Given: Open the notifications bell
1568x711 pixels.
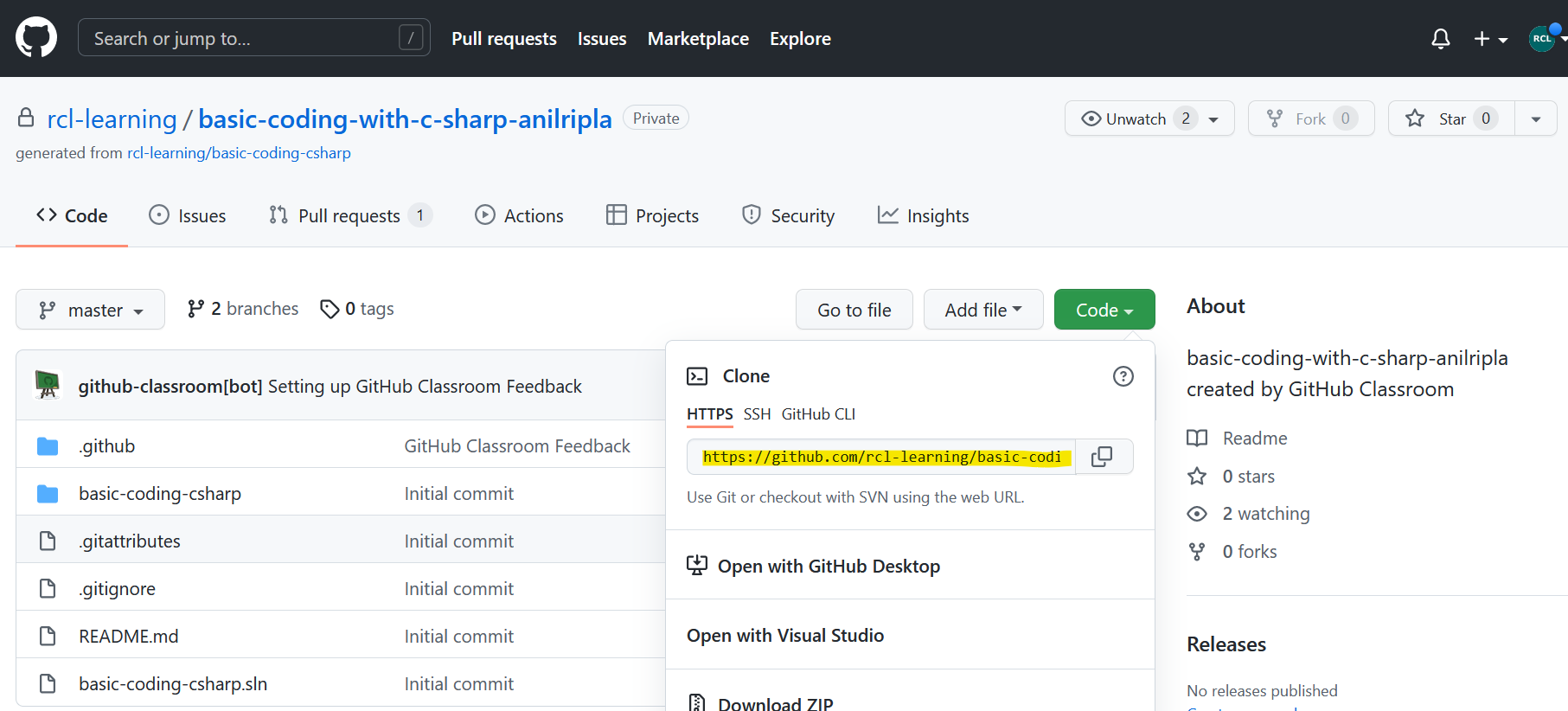Looking at the screenshot, I should [1441, 39].
